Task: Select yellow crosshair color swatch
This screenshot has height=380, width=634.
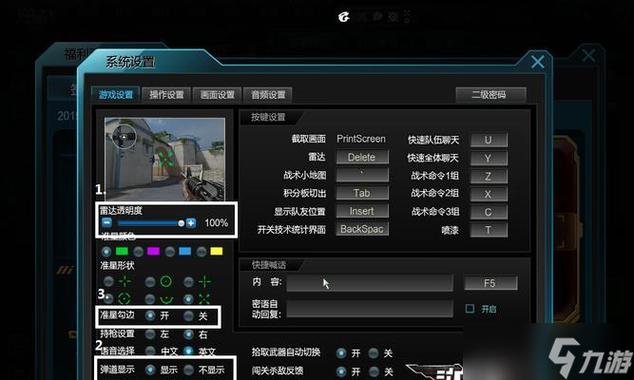Action: coord(216,251)
